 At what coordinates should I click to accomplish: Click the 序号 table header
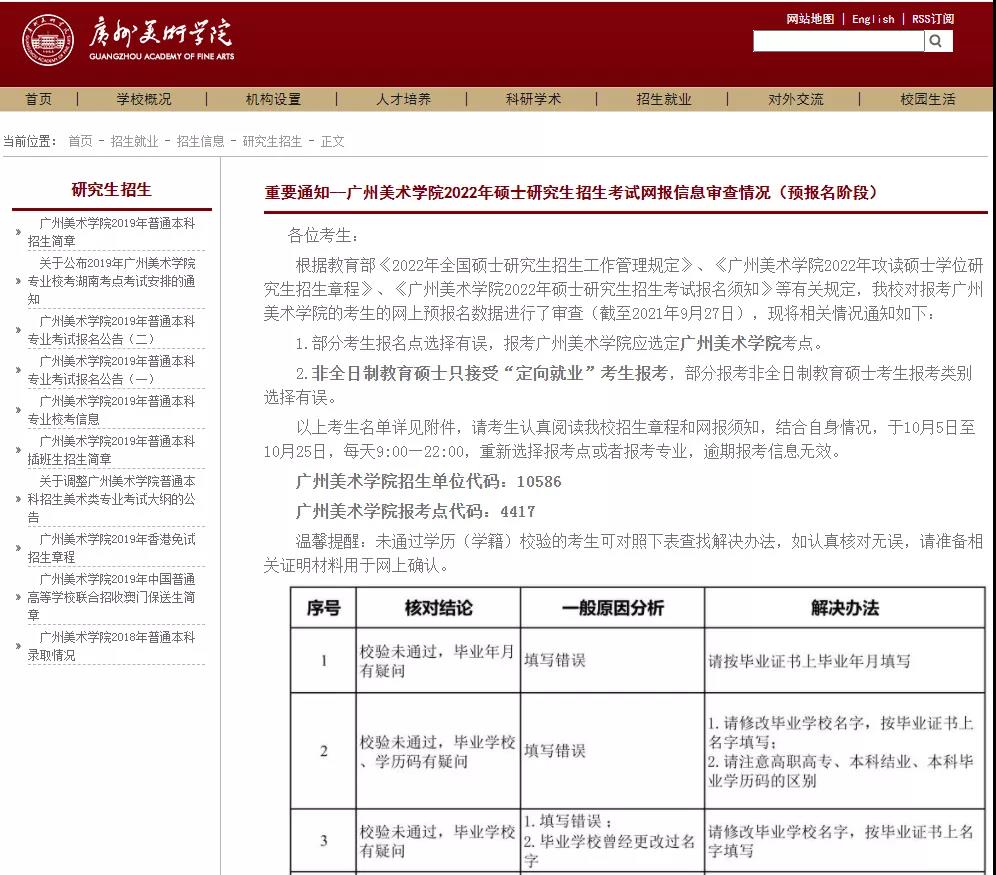click(x=323, y=608)
